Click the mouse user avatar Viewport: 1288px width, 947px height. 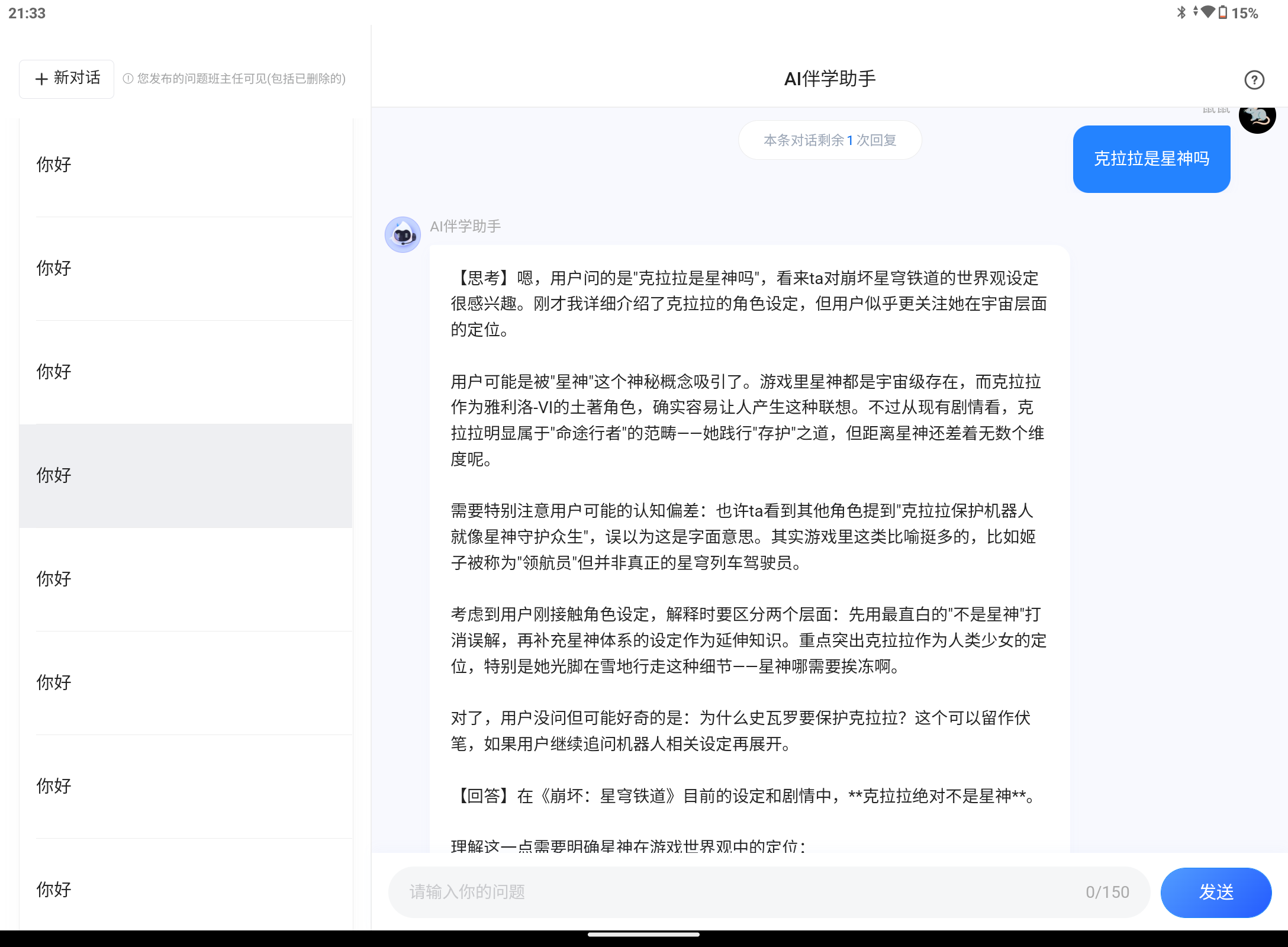coord(1257,119)
